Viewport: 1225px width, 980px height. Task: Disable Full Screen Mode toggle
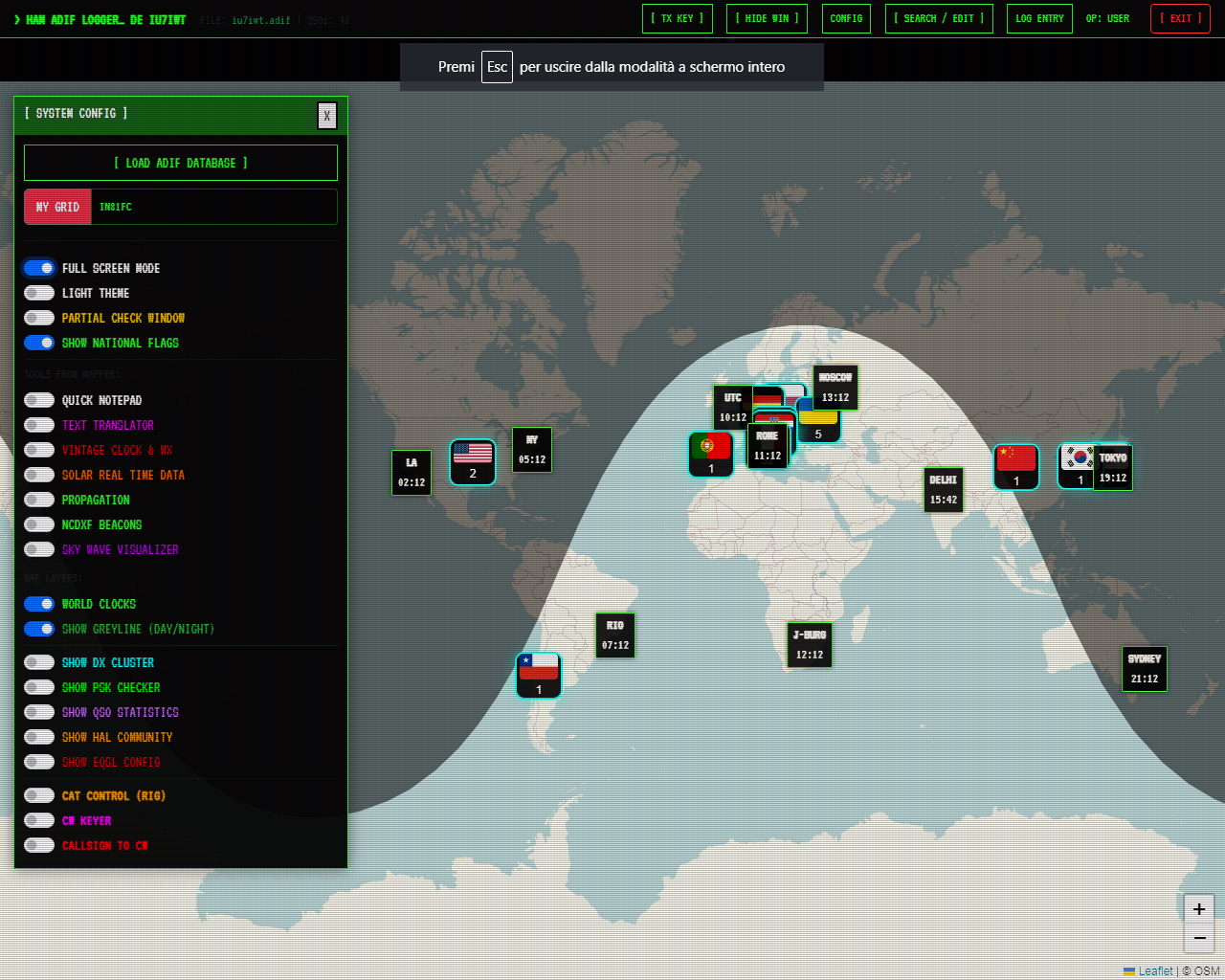click(x=39, y=268)
